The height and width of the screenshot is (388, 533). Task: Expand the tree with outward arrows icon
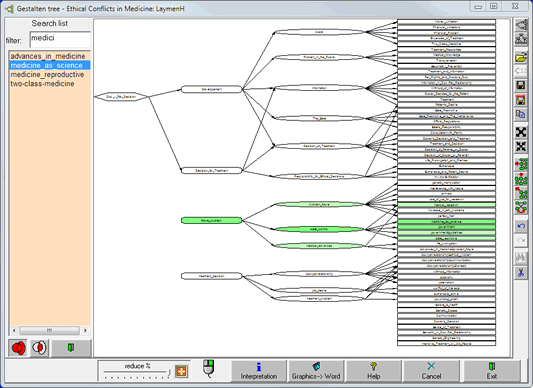pos(520,132)
